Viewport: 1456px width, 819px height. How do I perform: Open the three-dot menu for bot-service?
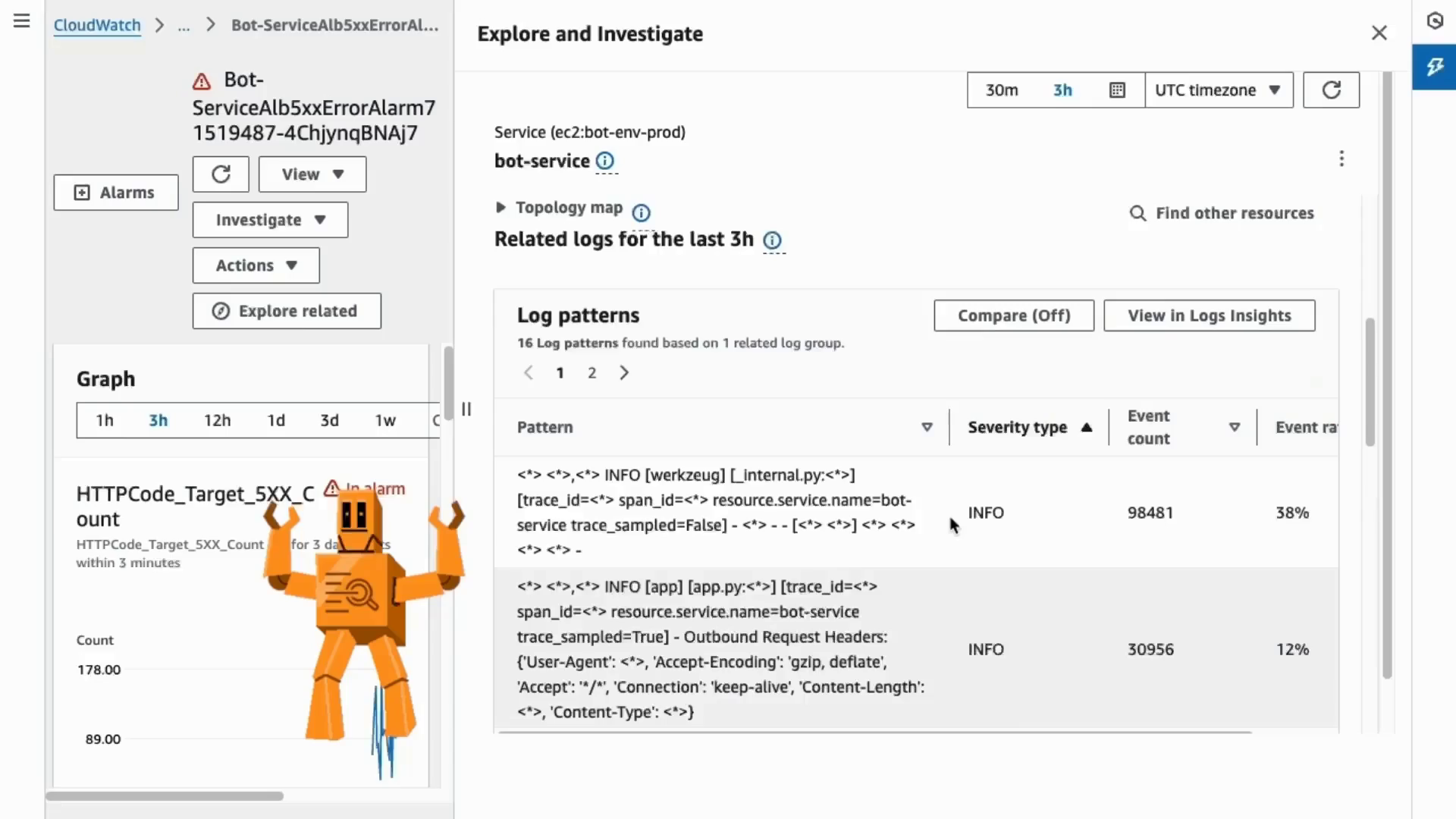click(x=1341, y=158)
